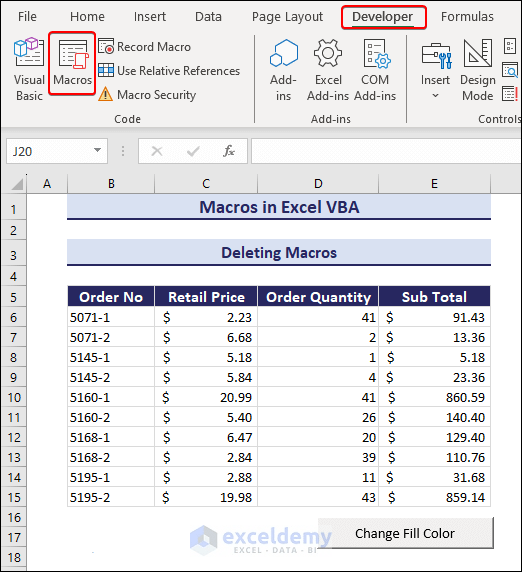Open control Properties icon

click(x=510, y=46)
